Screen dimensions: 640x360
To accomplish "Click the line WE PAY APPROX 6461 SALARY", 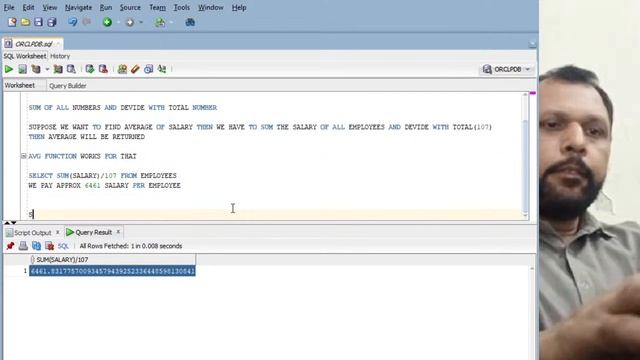I will coord(104,185).
